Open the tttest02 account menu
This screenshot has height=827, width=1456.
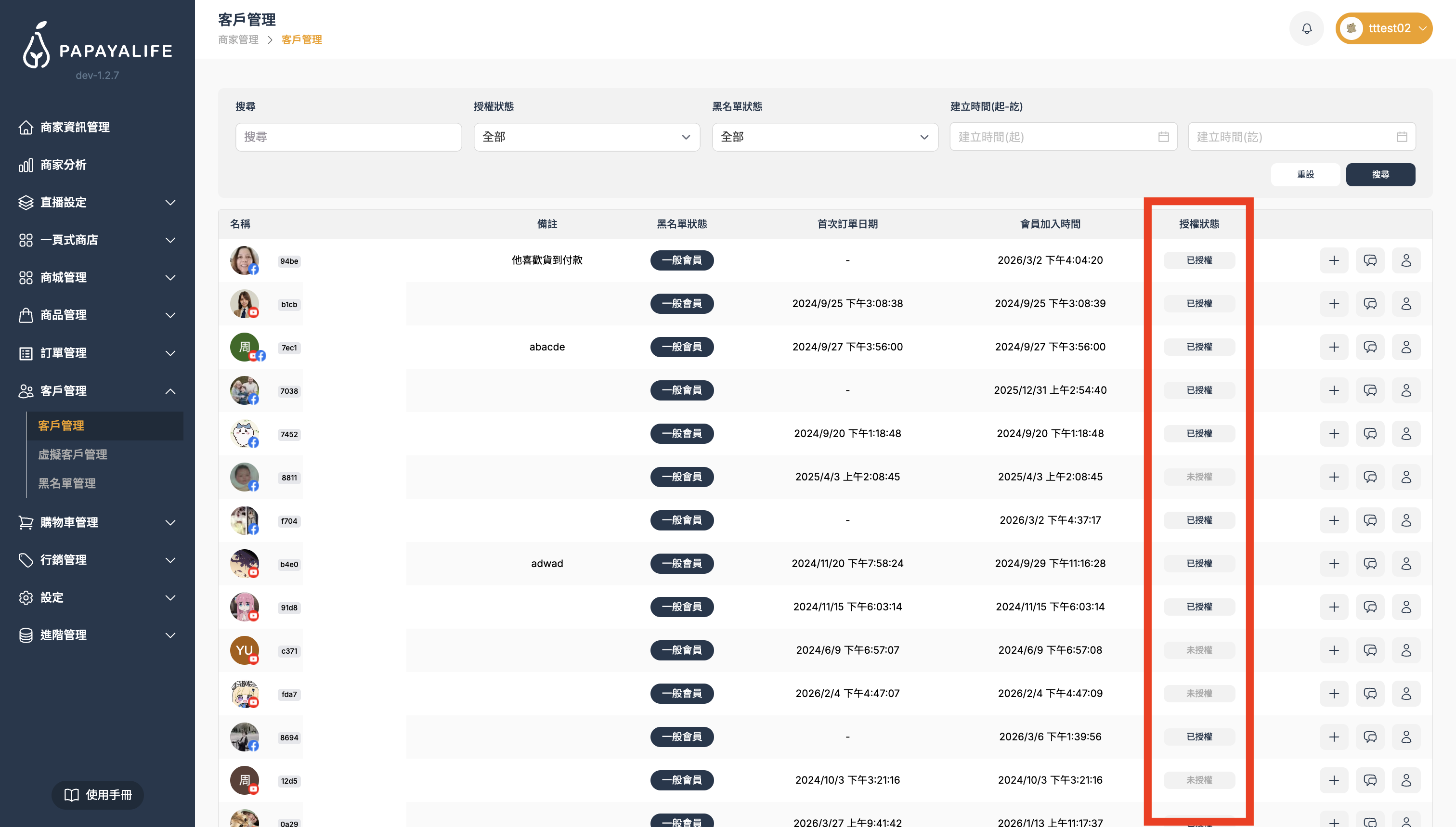pyautogui.click(x=1384, y=28)
